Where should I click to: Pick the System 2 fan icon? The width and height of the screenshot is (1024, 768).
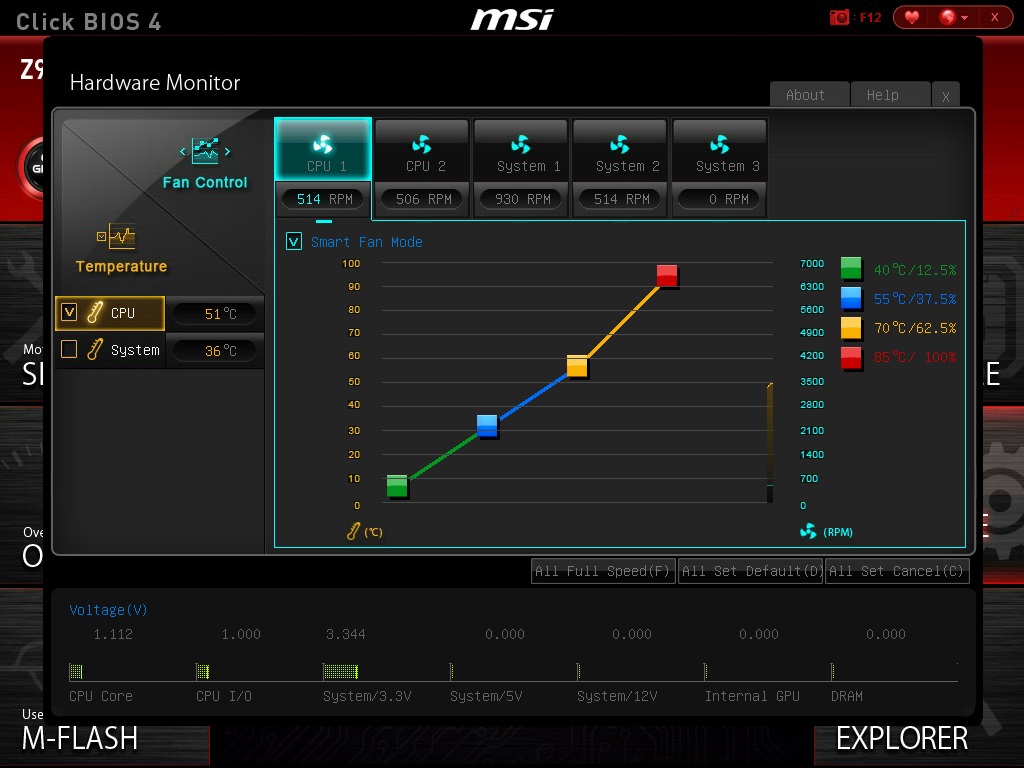619,145
